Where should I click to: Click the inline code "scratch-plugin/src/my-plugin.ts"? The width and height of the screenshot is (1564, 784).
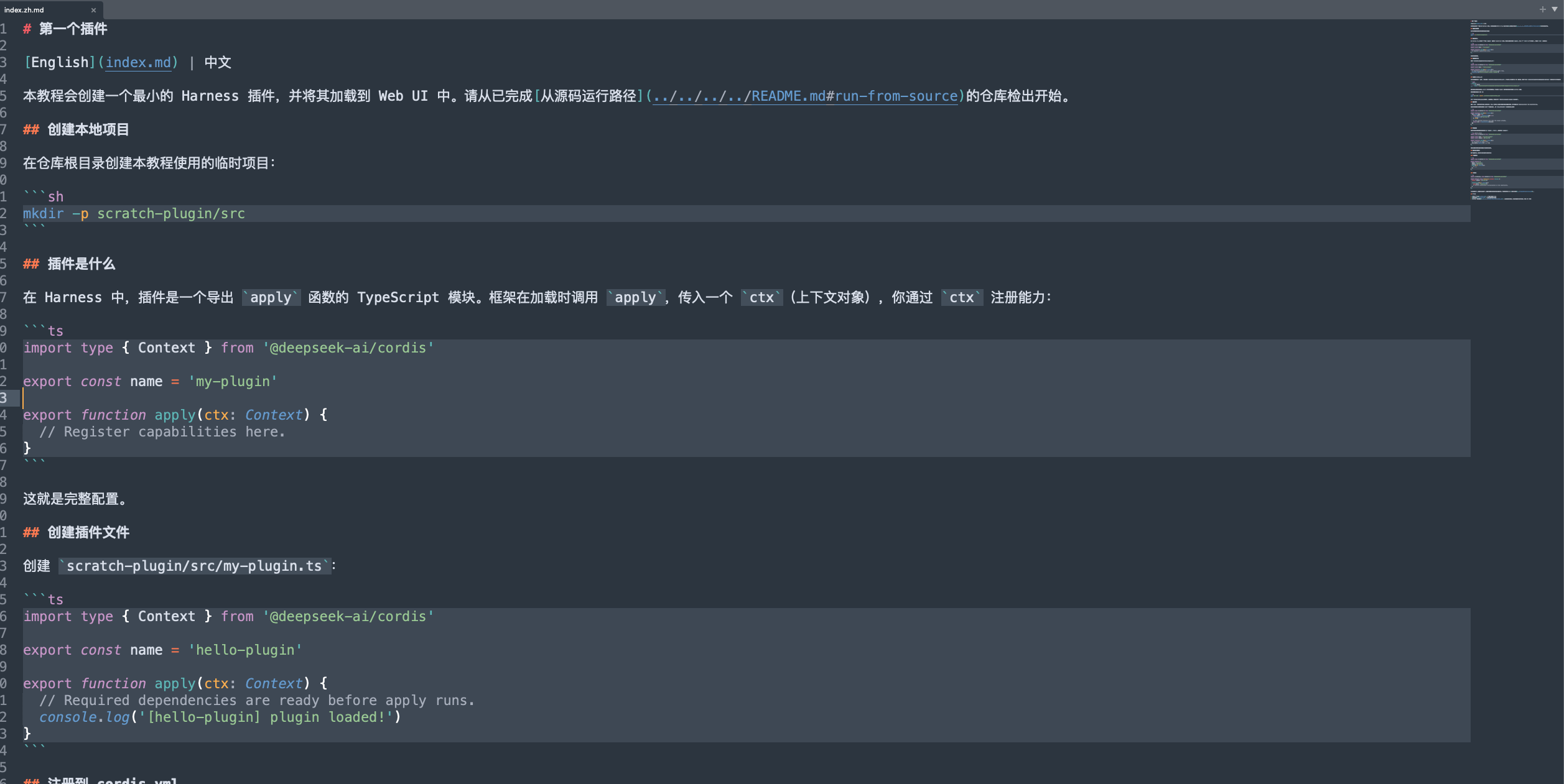pos(194,566)
